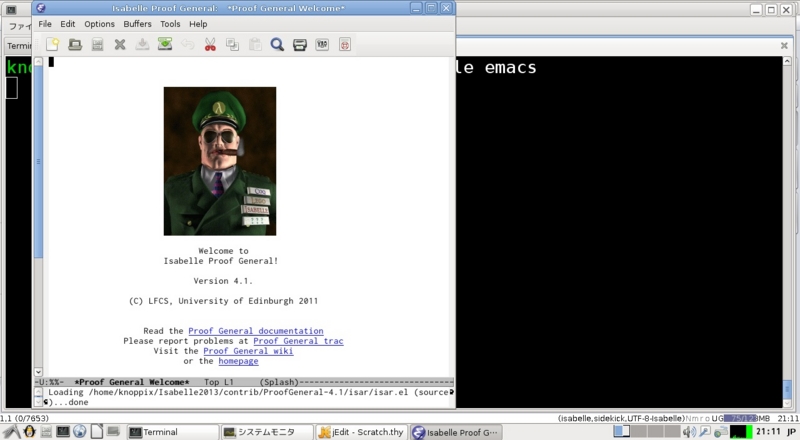800x440 pixels.
Task: Switch to システムモニタ taskbar button
Action: coord(267,432)
